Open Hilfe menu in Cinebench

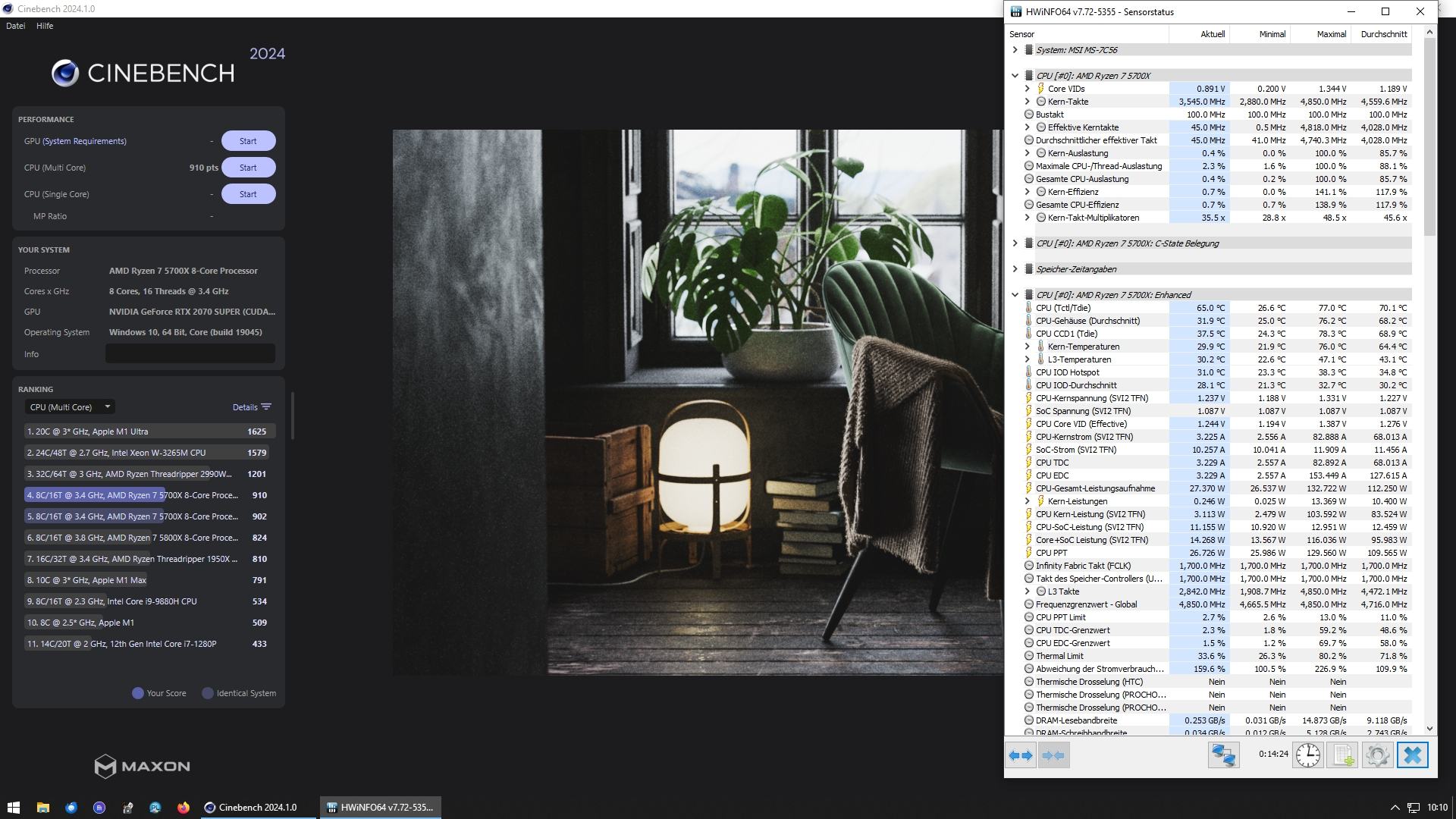45,26
